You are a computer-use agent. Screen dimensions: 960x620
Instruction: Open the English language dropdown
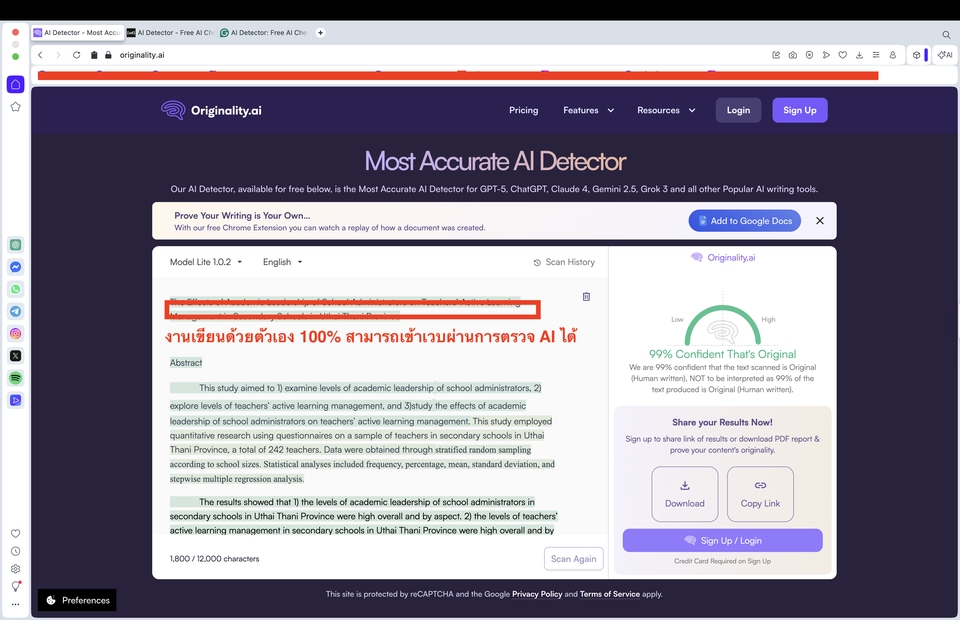282,262
